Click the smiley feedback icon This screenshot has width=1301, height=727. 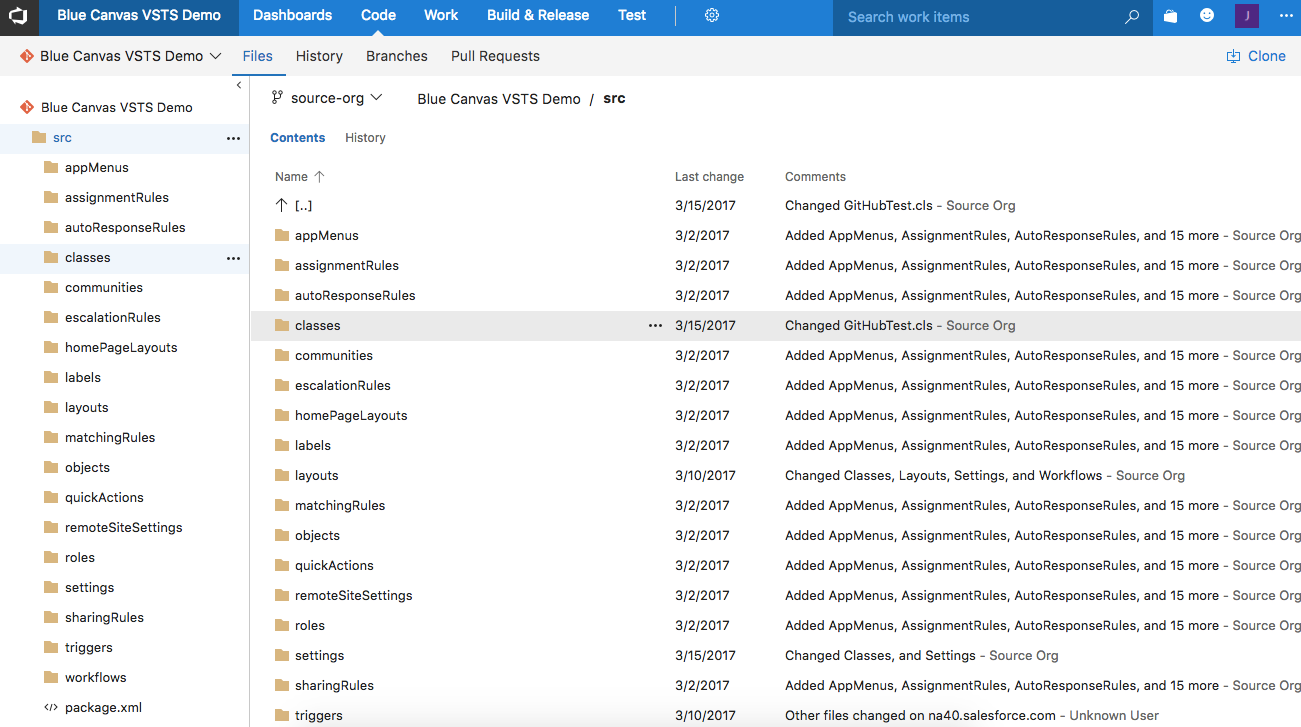coord(1207,16)
